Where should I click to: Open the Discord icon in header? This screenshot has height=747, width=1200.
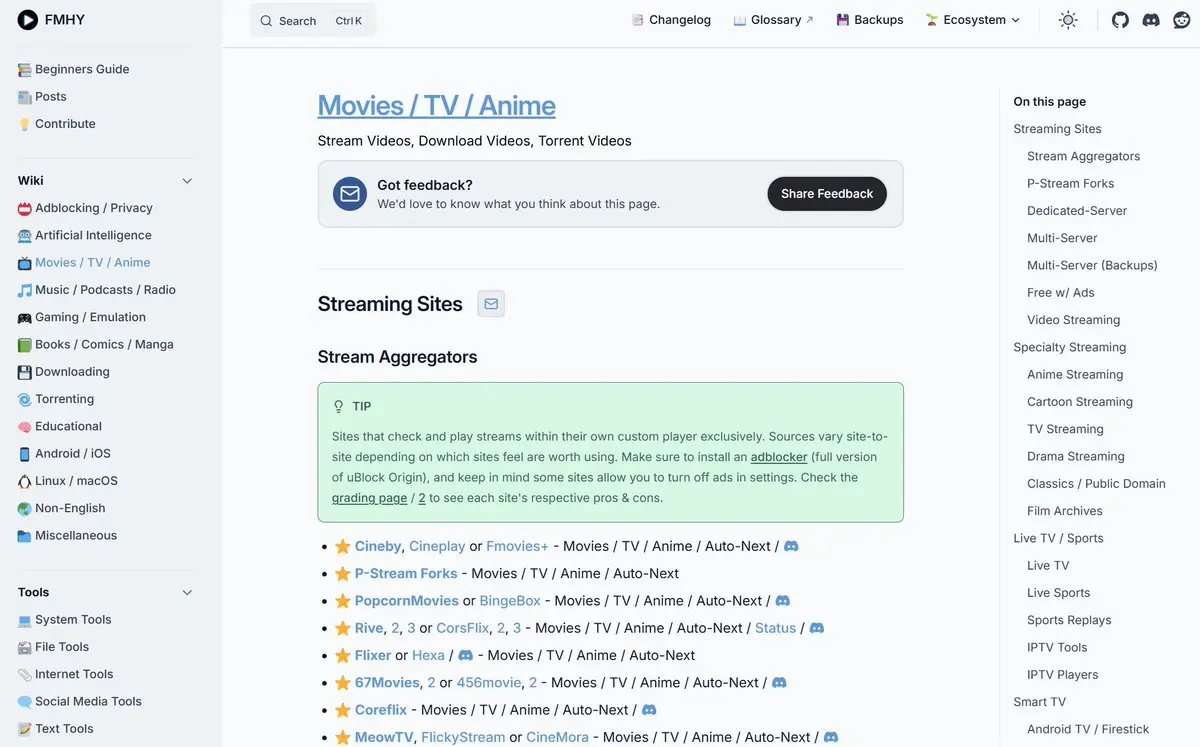(x=1151, y=20)
